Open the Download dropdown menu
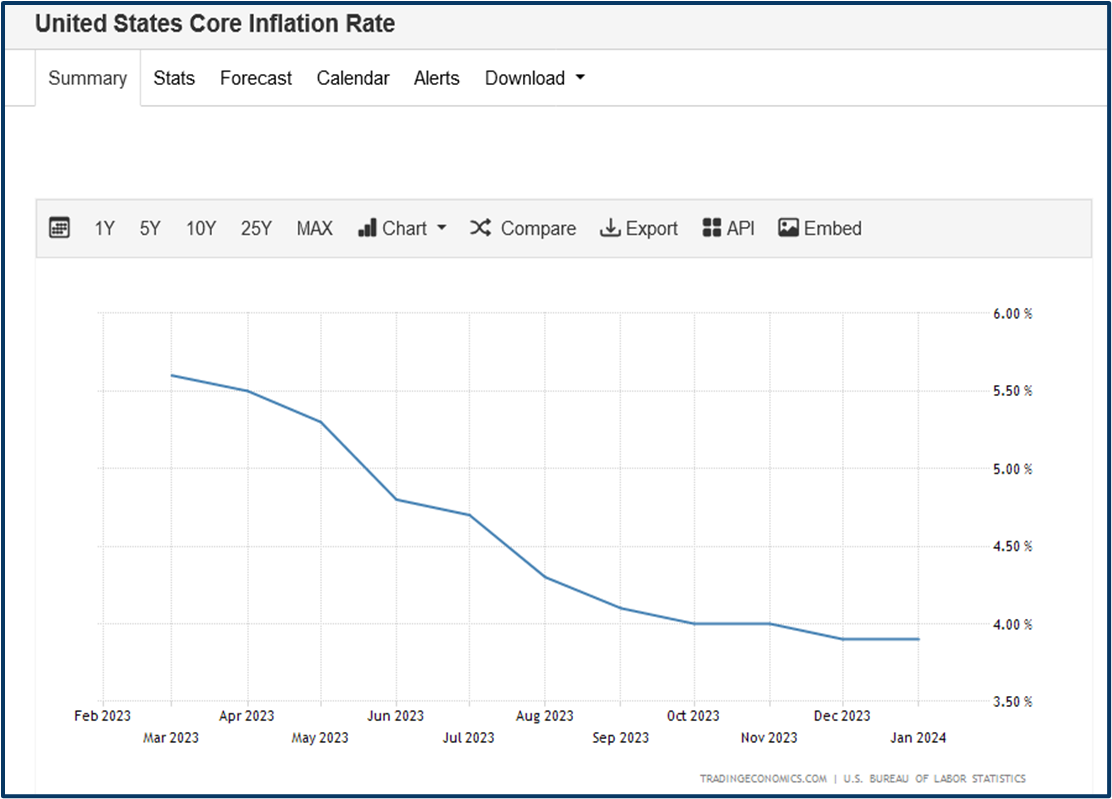Screen dimensions: 1112x799 pos(534,78)
